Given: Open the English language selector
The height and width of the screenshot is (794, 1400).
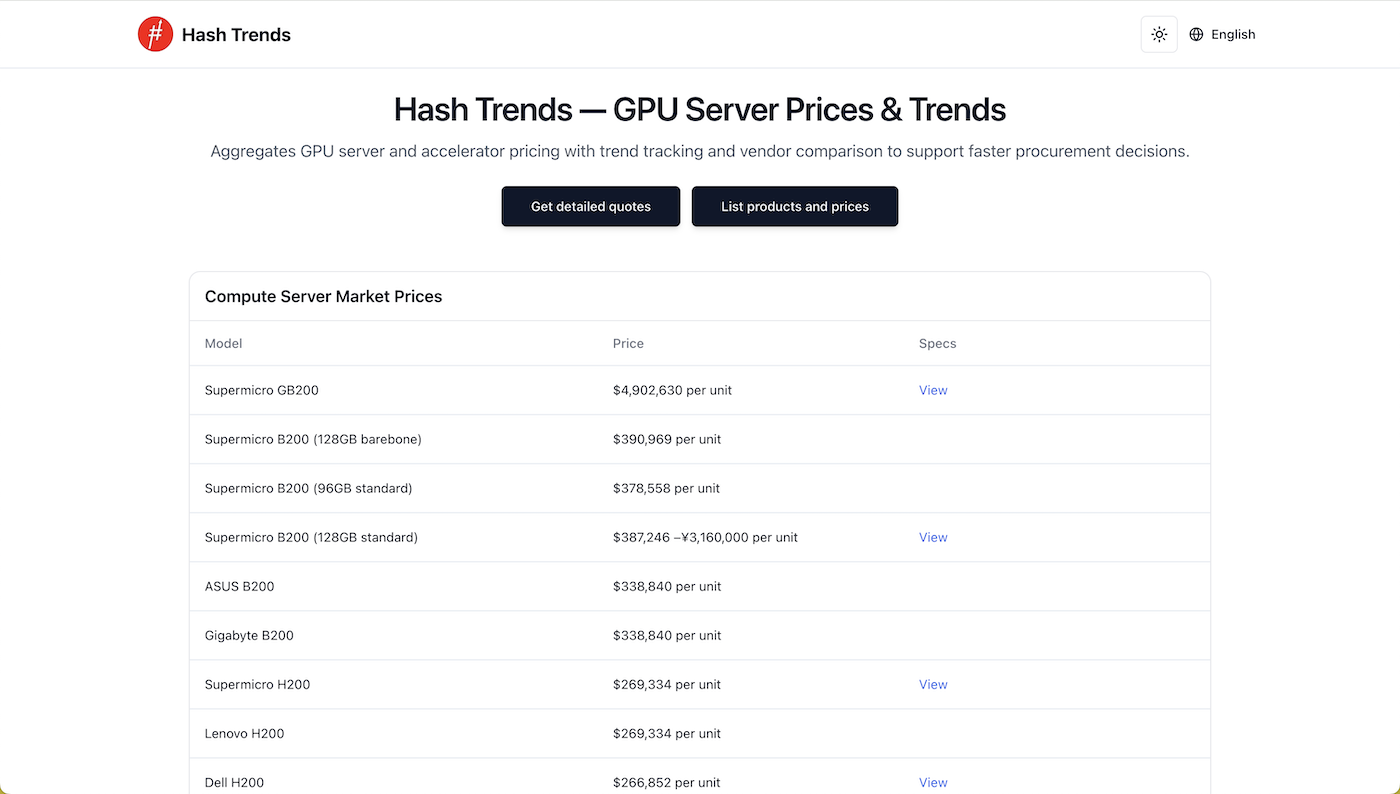Looking at the screenshot, I should [x=1222, y=34].
